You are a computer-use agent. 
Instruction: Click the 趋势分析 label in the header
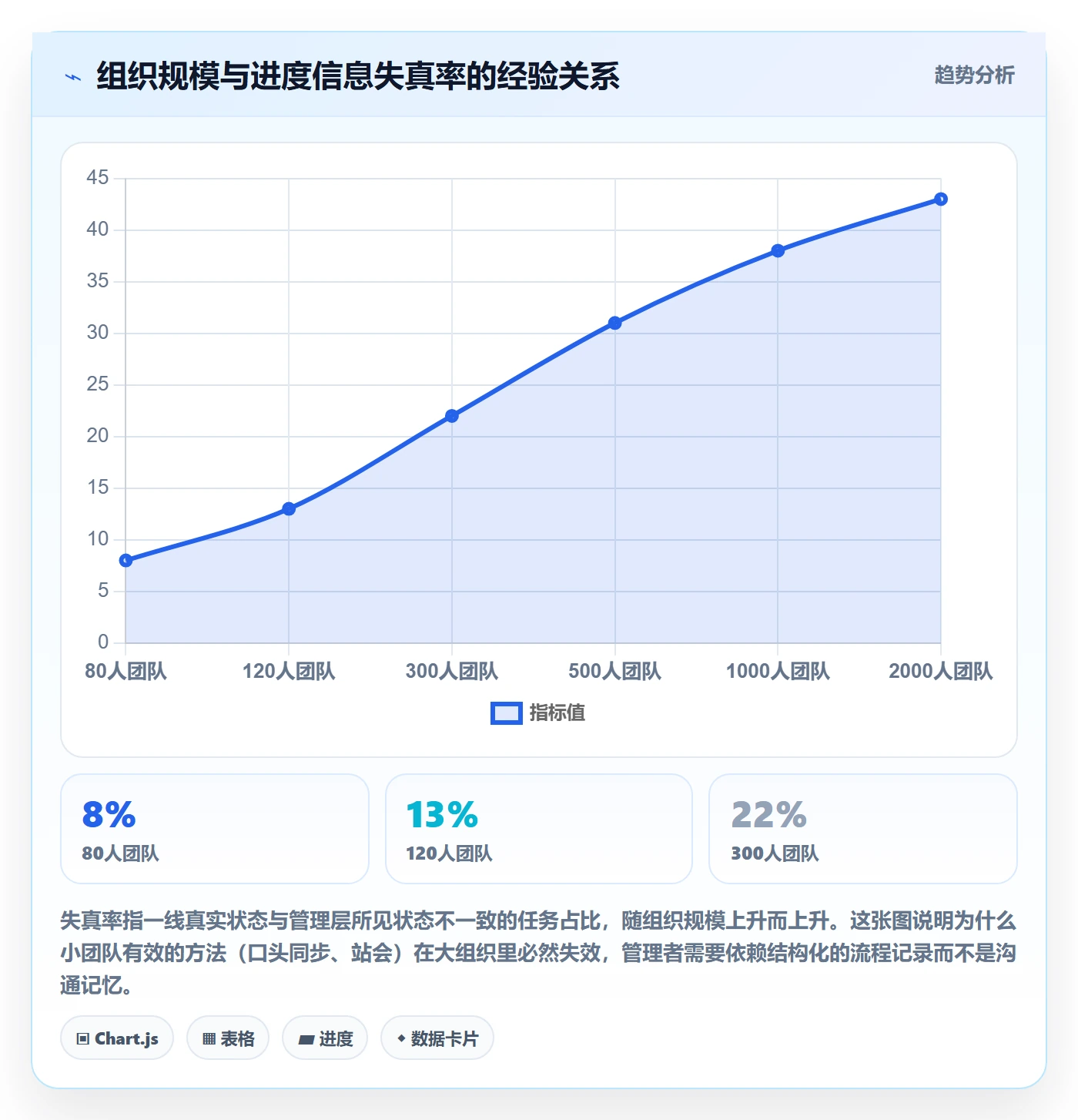pyautogui.click(x=974, y=75)
